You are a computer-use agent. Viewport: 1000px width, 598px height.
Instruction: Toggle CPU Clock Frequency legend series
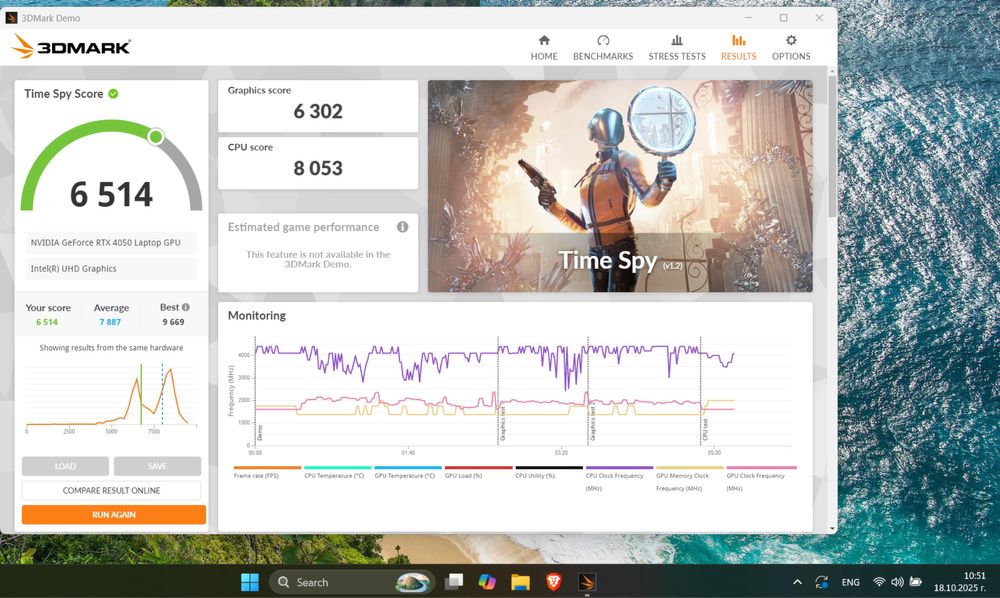point(619,478)
